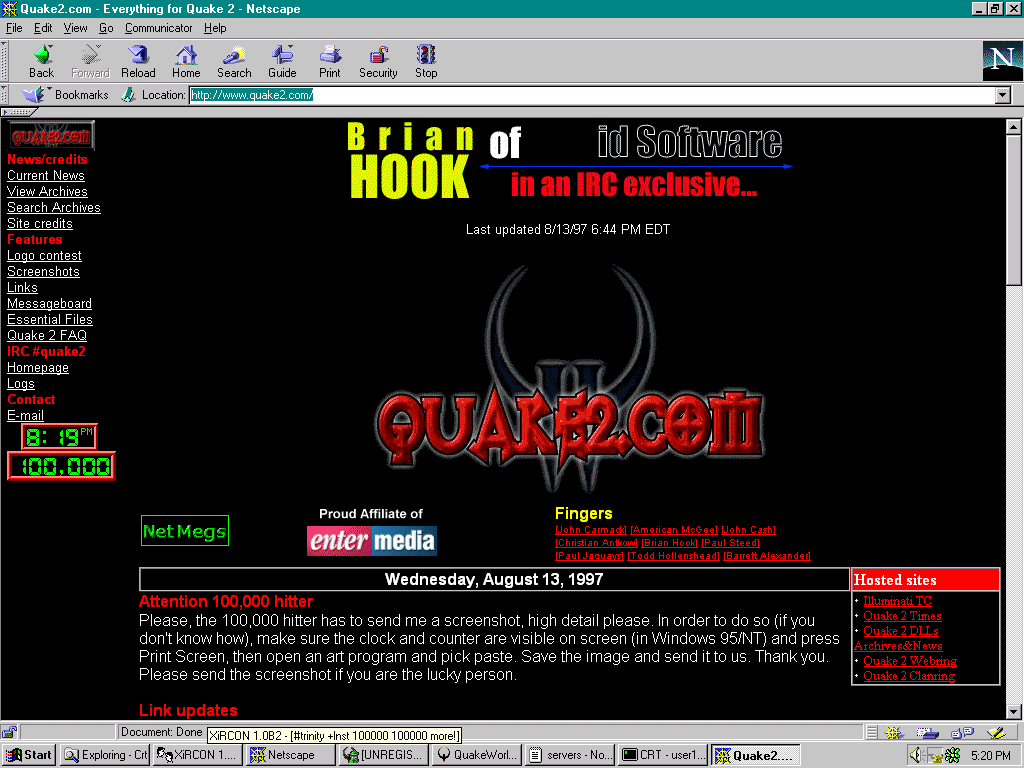Open the Help menu

215,28
